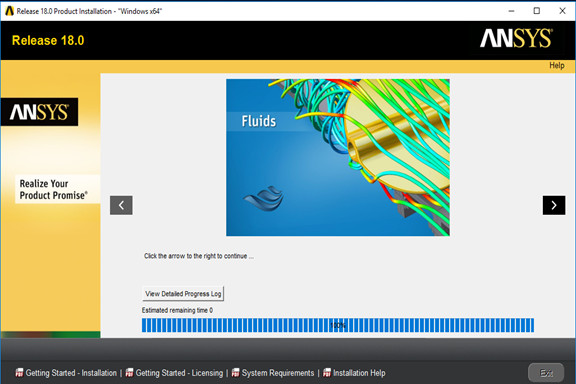Click the ANSYS logo in the header
Image resolution: width=576 pixels, height=384 pixels.
coord(516,38)
